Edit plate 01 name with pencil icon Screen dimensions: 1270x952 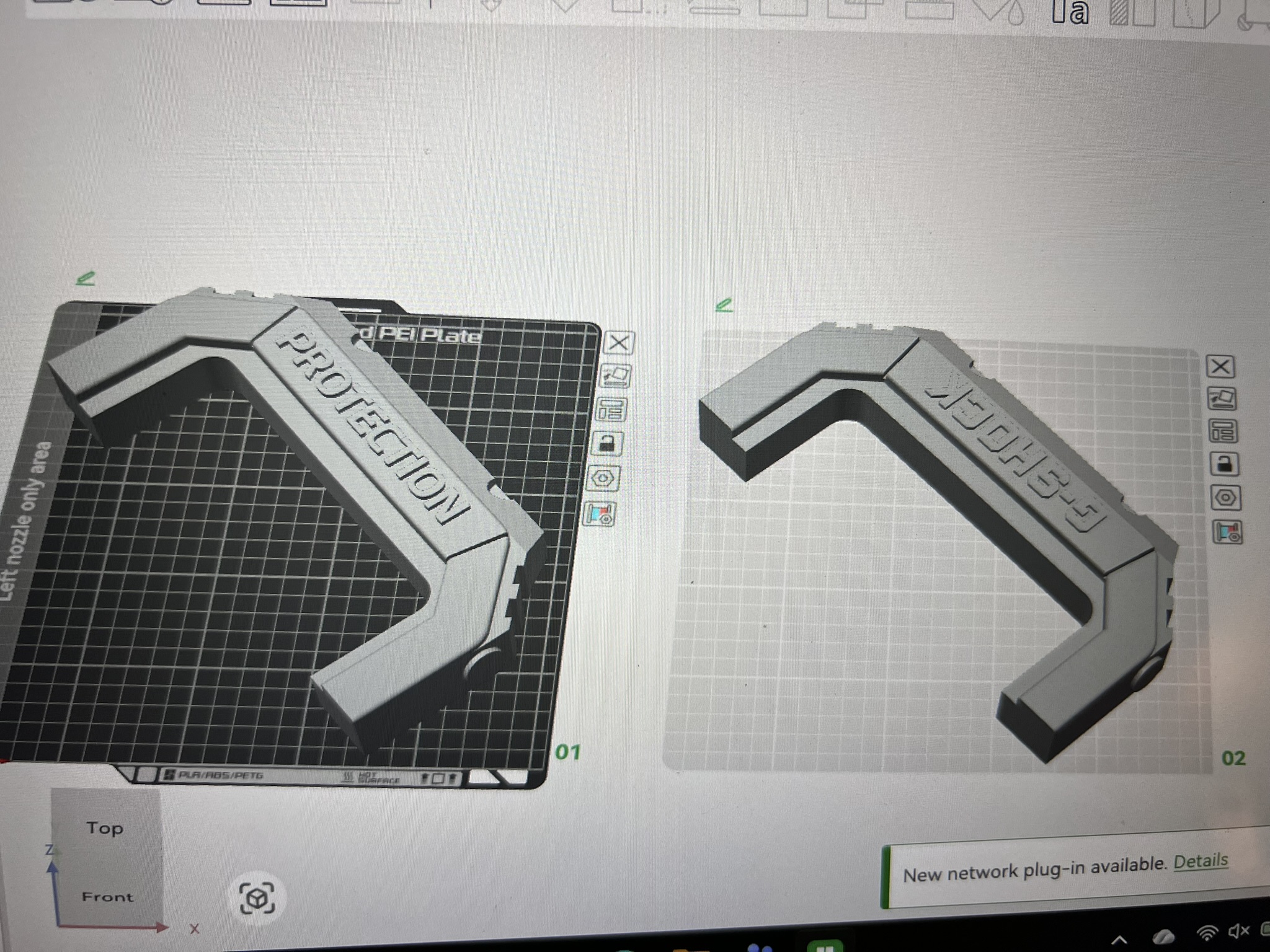tap(86, 278)
